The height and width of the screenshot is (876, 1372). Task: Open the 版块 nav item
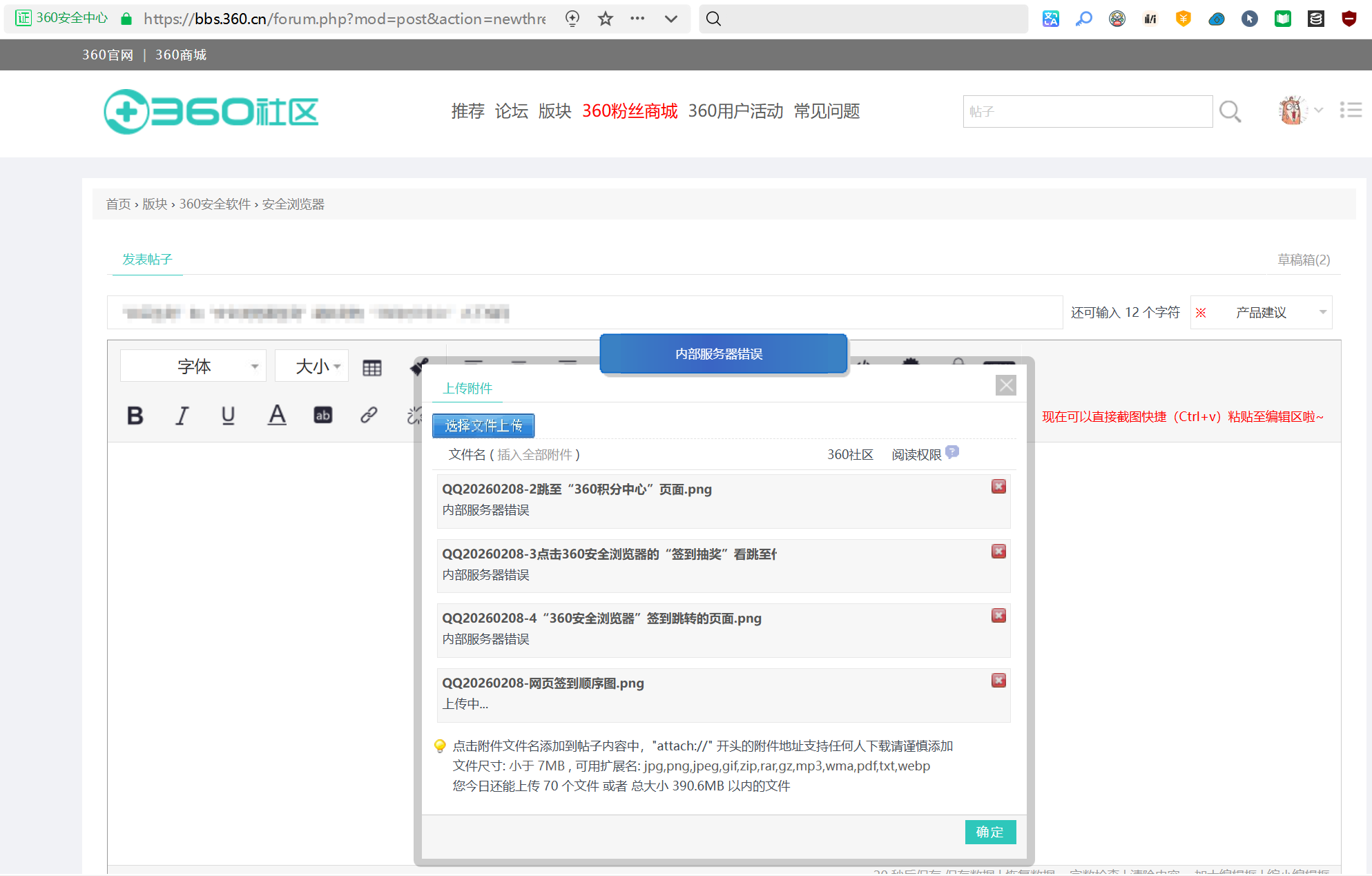[554, 111]
